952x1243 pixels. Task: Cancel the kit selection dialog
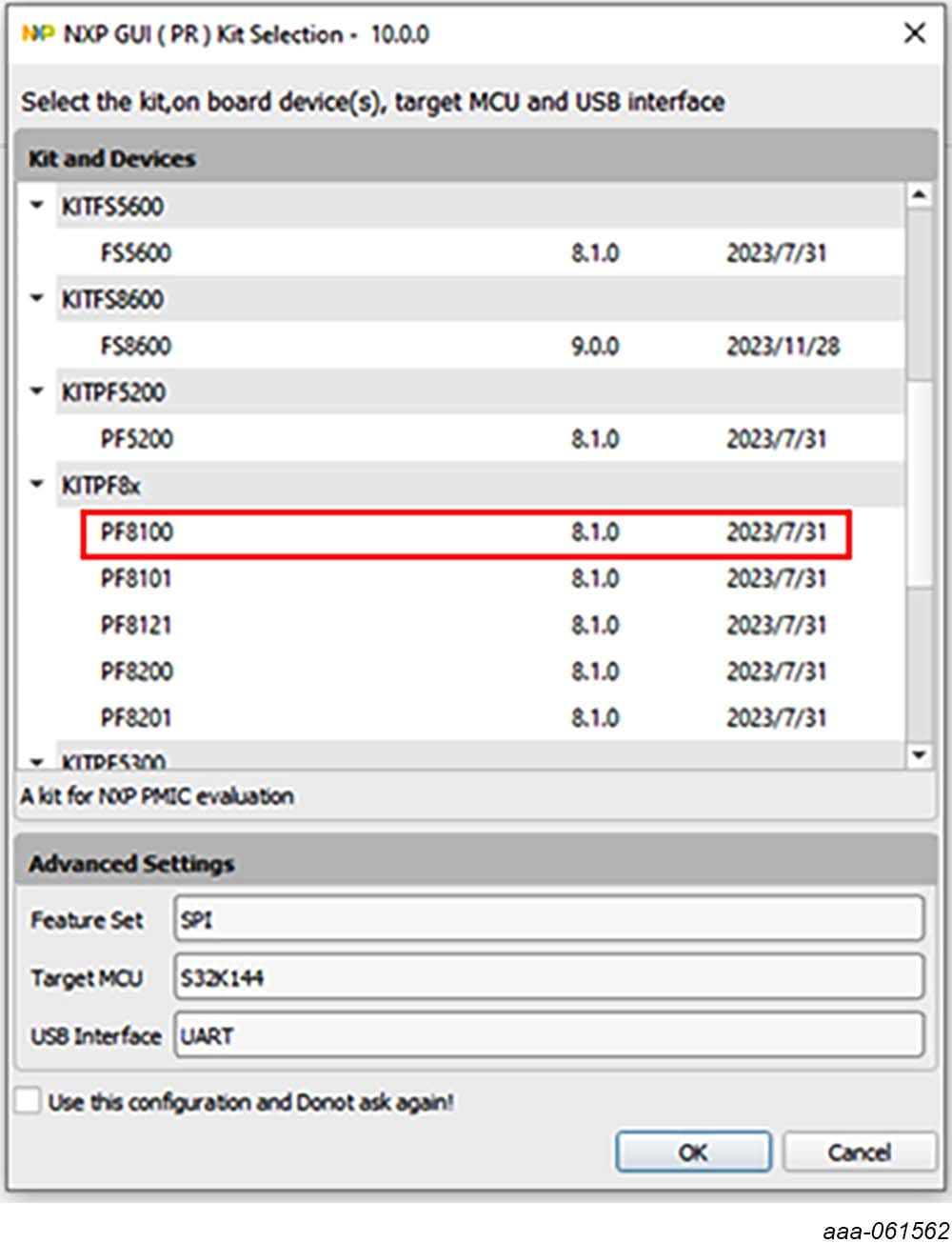click(858, 1152)
